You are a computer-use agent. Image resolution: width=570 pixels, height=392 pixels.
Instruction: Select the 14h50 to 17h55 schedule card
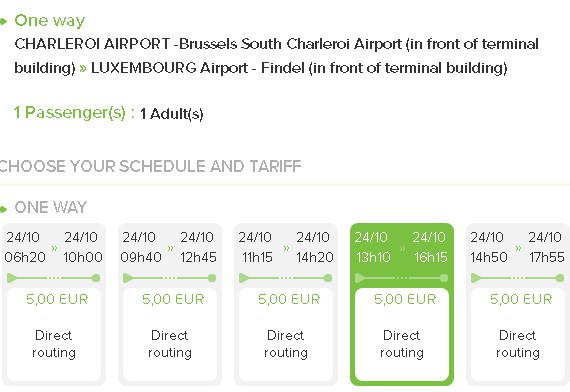[518, 304]
